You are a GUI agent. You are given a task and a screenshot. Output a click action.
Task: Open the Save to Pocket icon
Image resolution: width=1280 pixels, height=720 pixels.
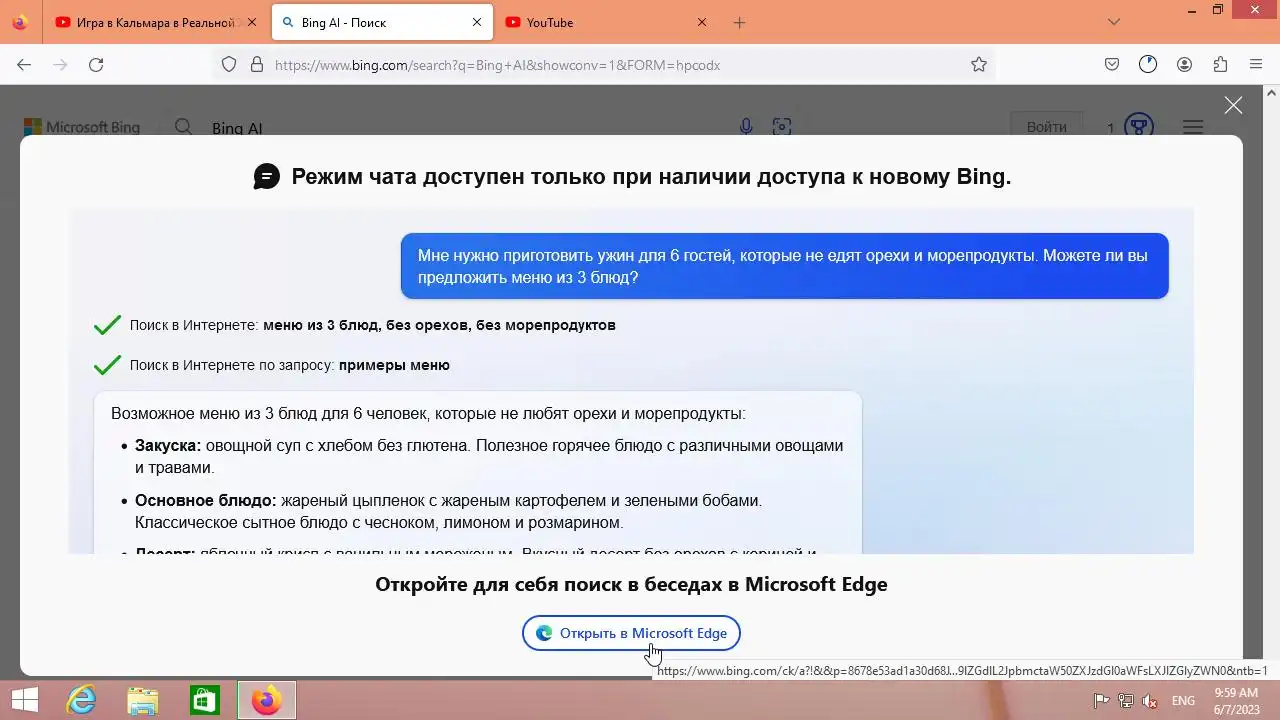pos(1112,64)
